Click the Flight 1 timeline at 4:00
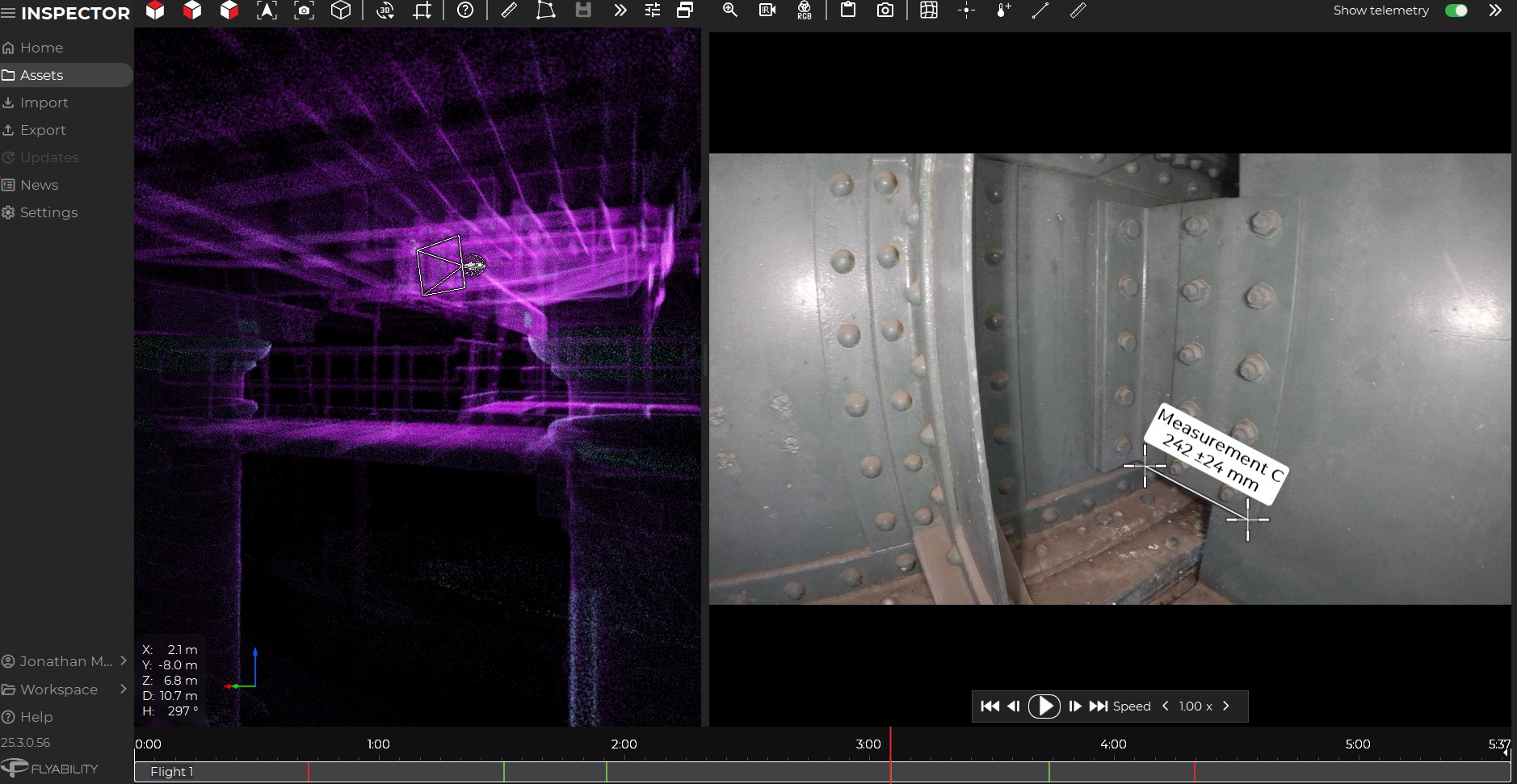Image resolution: width=1517 pixels, height=784 pixels. (1113, 772)
